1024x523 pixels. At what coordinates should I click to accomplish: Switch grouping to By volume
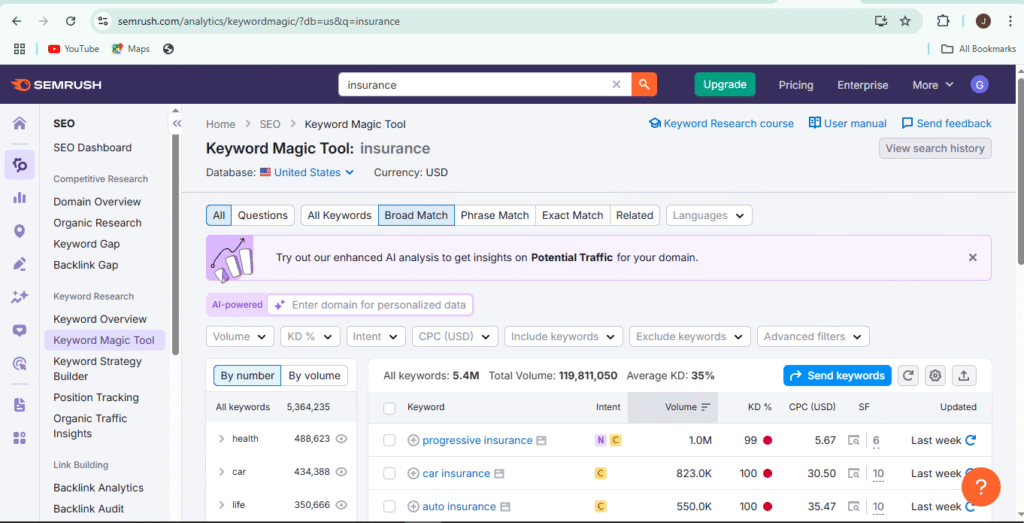pos(315,375)
